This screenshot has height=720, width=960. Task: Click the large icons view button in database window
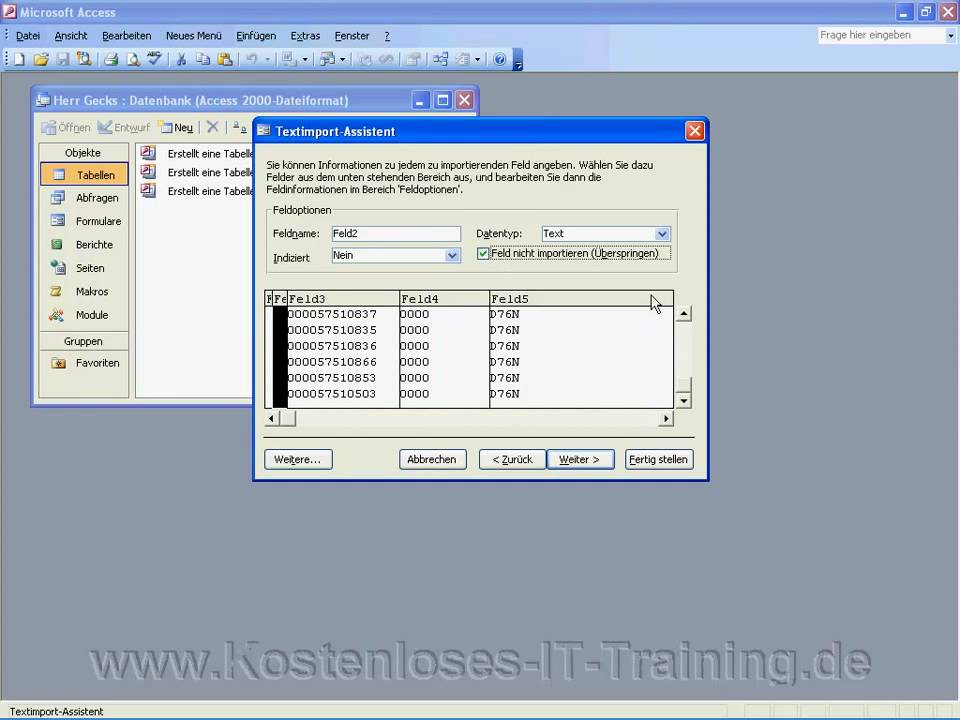[x=239, y=127]
